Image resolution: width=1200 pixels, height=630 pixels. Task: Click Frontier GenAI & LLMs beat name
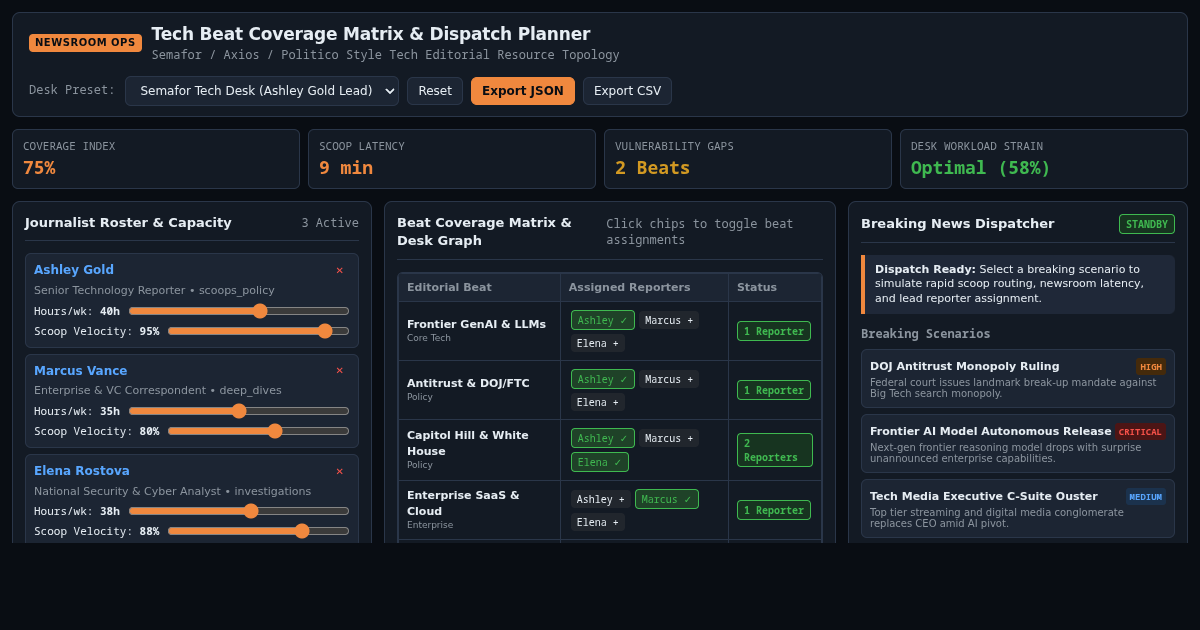click(476, 324)
